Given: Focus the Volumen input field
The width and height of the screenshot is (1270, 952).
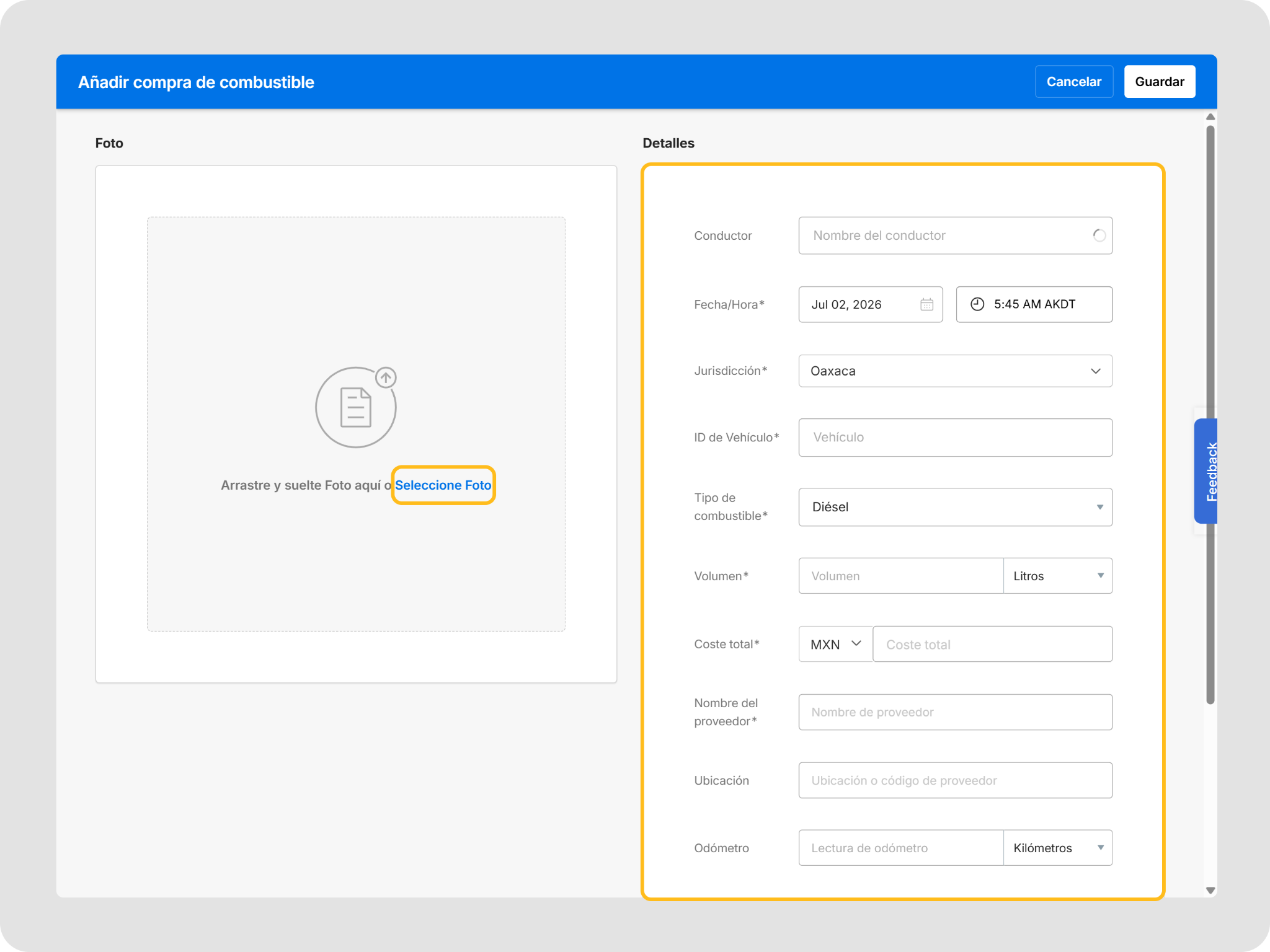Looking at the screenshot, I should click(901, 576).
